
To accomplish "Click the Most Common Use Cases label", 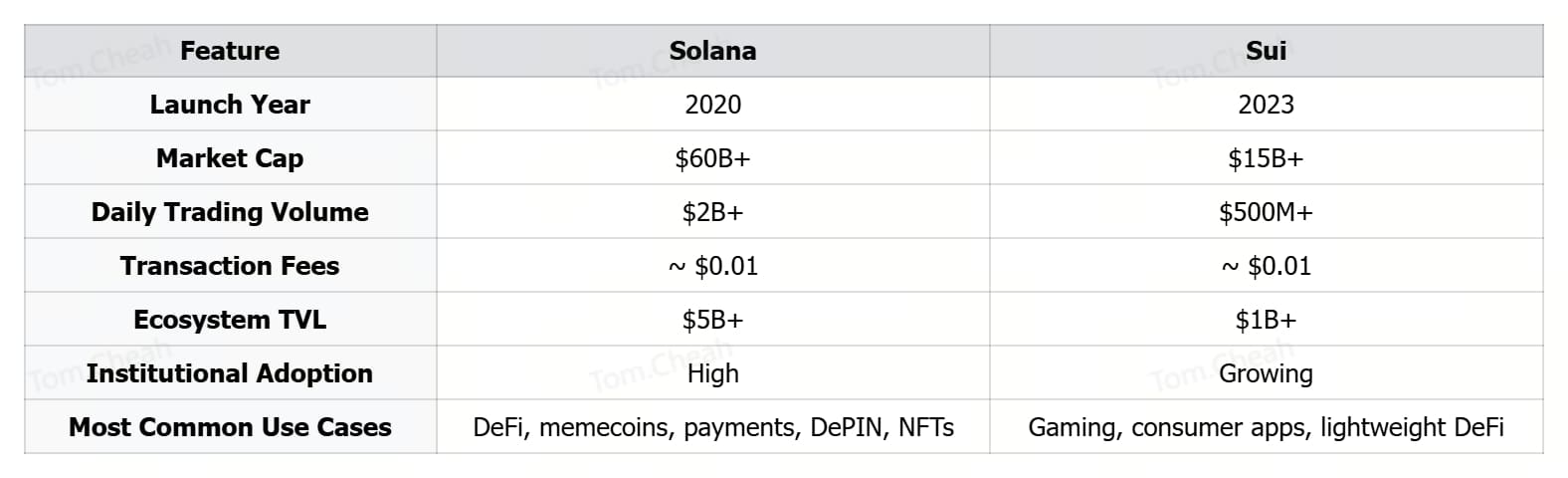I will [230, 427].
